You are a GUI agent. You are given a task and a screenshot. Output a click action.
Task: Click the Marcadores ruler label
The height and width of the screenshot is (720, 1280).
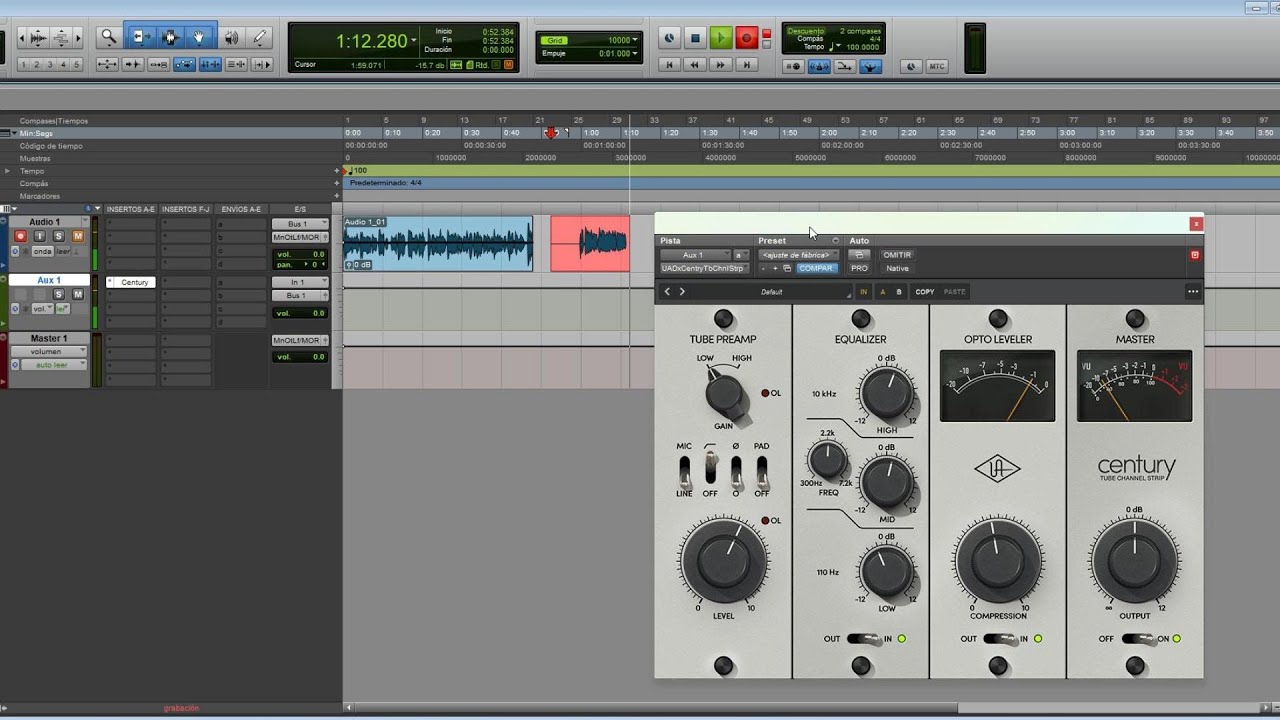pos(40,196)
